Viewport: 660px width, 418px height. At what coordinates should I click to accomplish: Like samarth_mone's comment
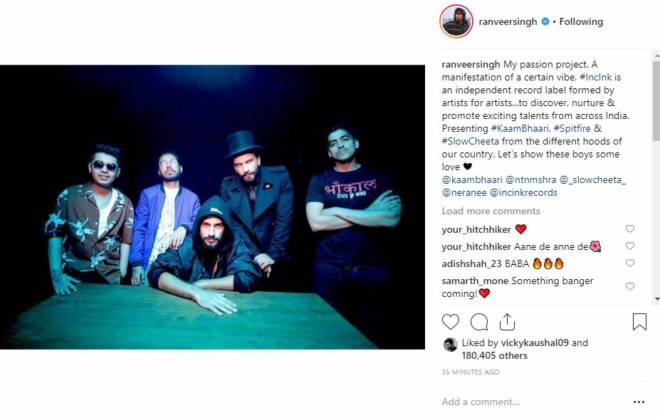pos(630,286)
